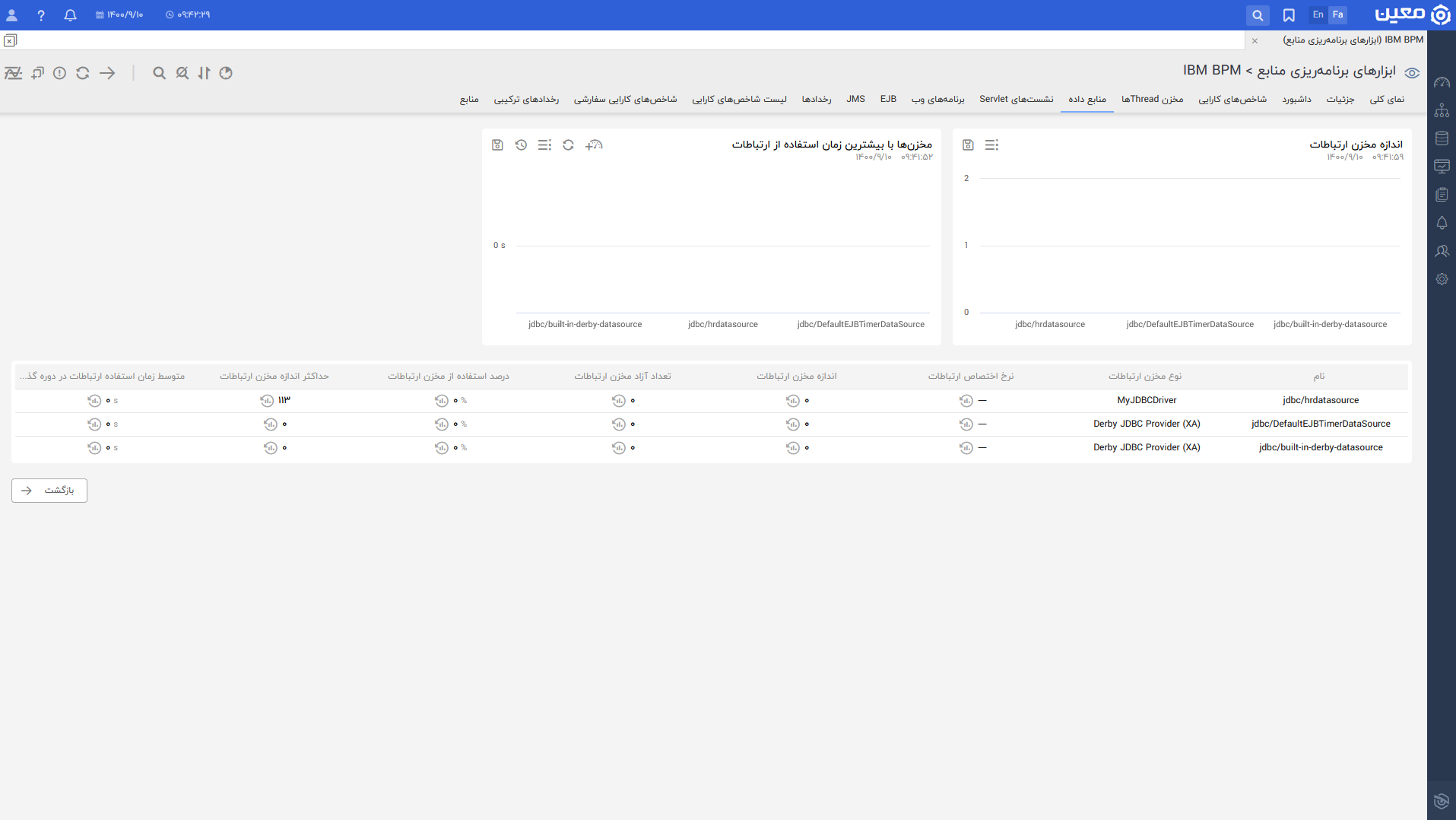Click the date 1400/9/10 in header

(120, 14)
